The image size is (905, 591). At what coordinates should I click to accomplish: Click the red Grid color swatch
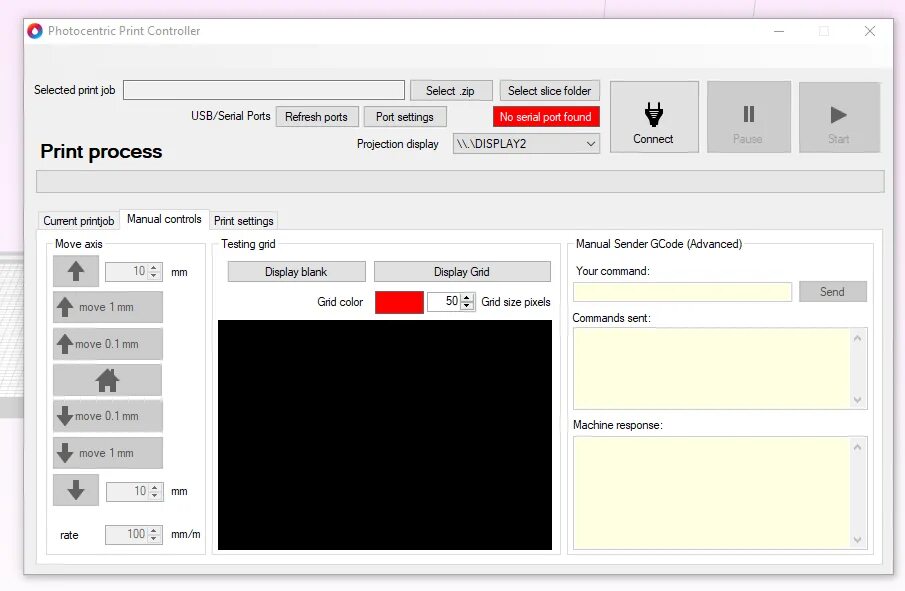coord(399,302)
